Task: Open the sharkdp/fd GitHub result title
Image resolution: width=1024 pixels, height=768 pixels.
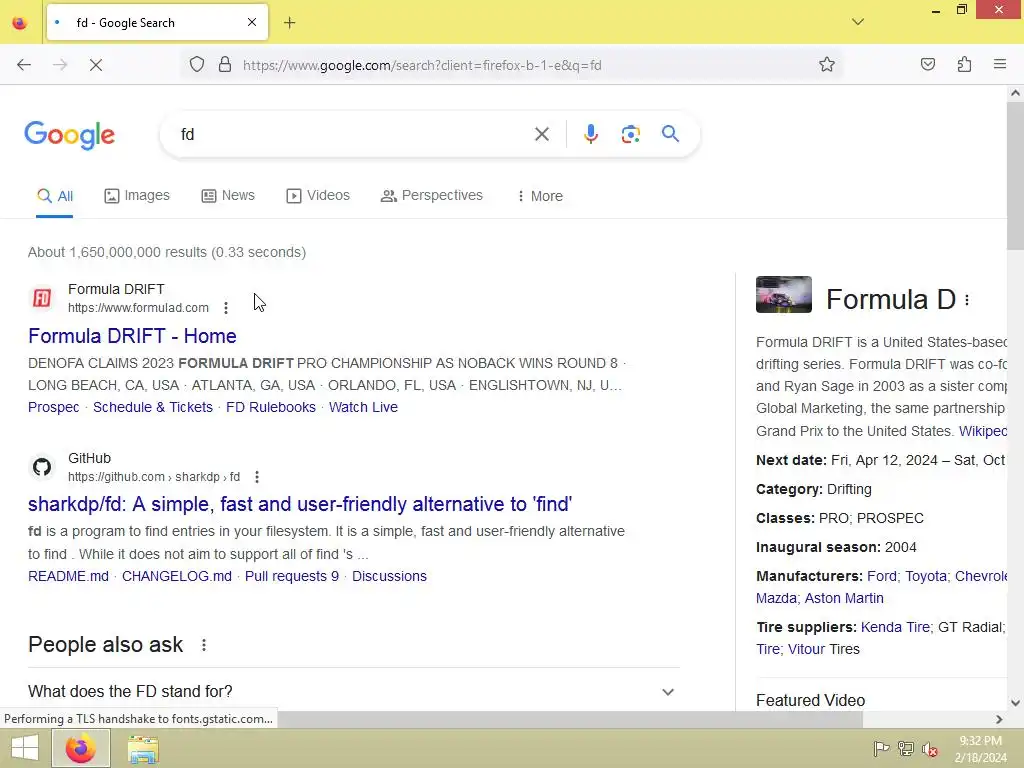Action: [x=300, y=504]
